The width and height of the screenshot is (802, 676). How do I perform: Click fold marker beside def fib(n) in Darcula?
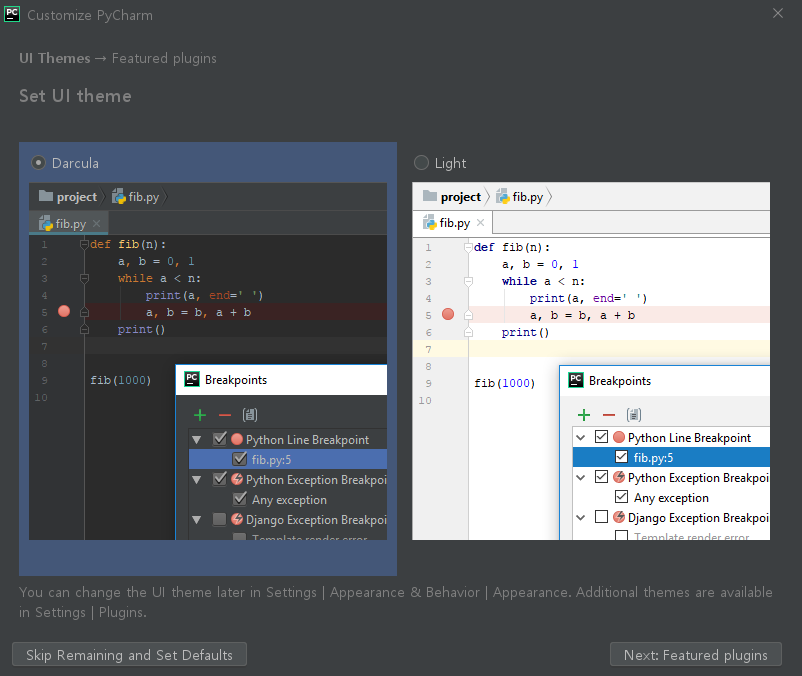tap(84, 244)
